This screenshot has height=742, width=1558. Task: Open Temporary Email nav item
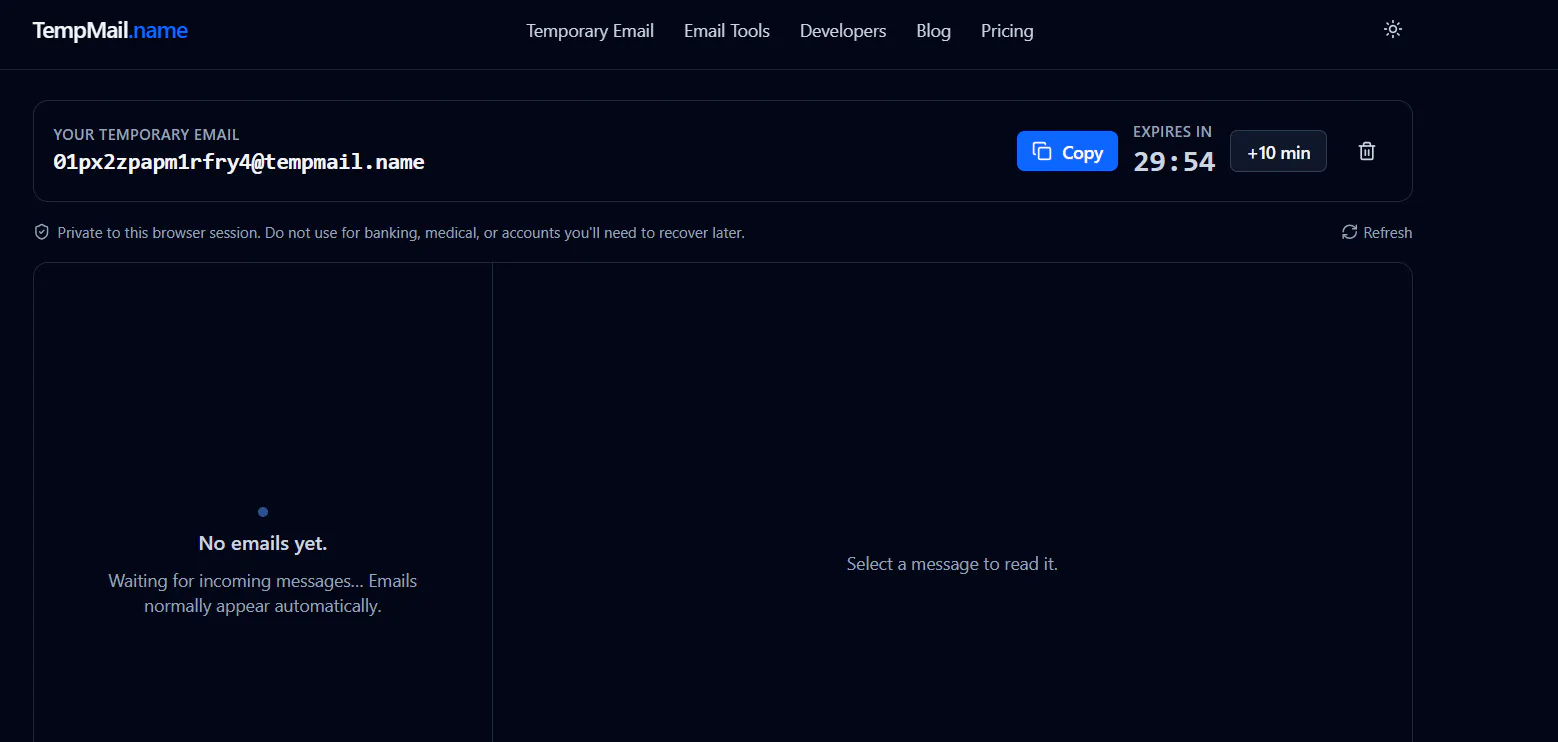[590, 31]
